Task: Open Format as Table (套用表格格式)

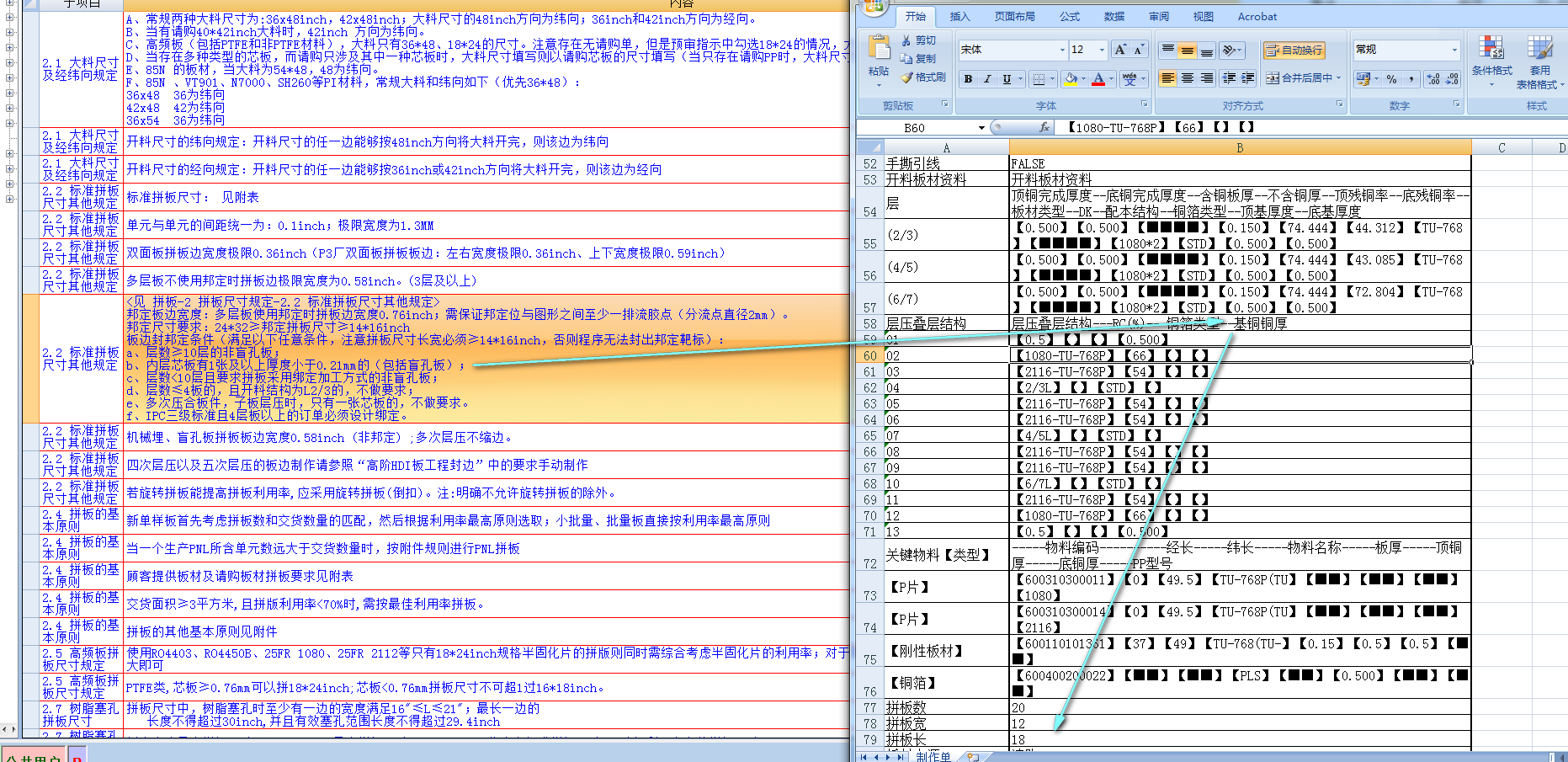Action: pos(1540,63)
